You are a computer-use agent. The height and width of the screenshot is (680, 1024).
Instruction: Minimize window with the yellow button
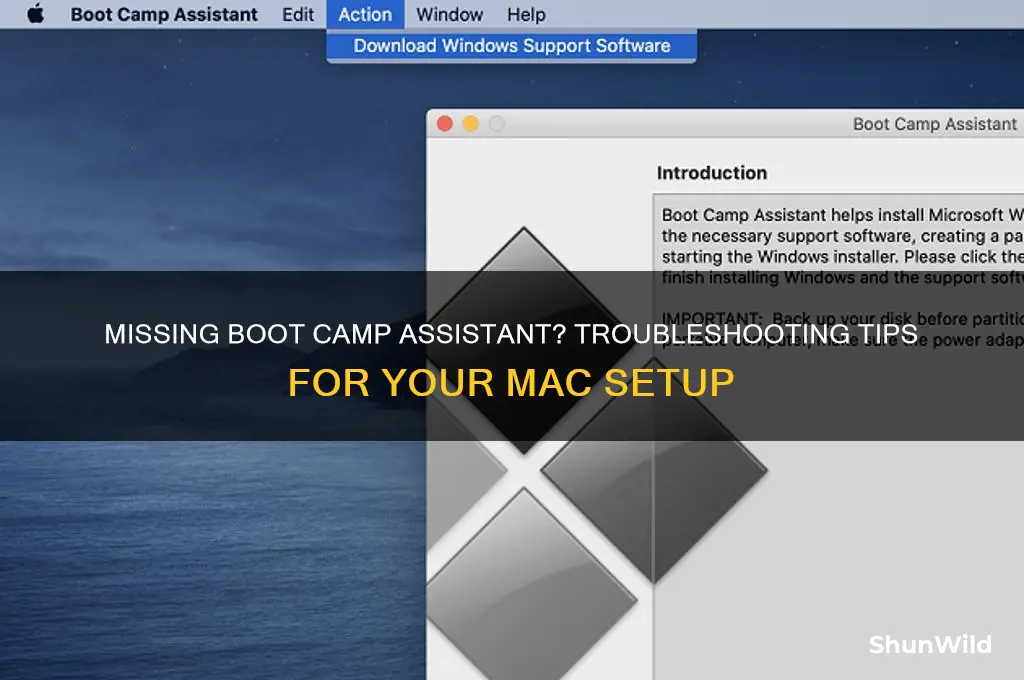471,123
